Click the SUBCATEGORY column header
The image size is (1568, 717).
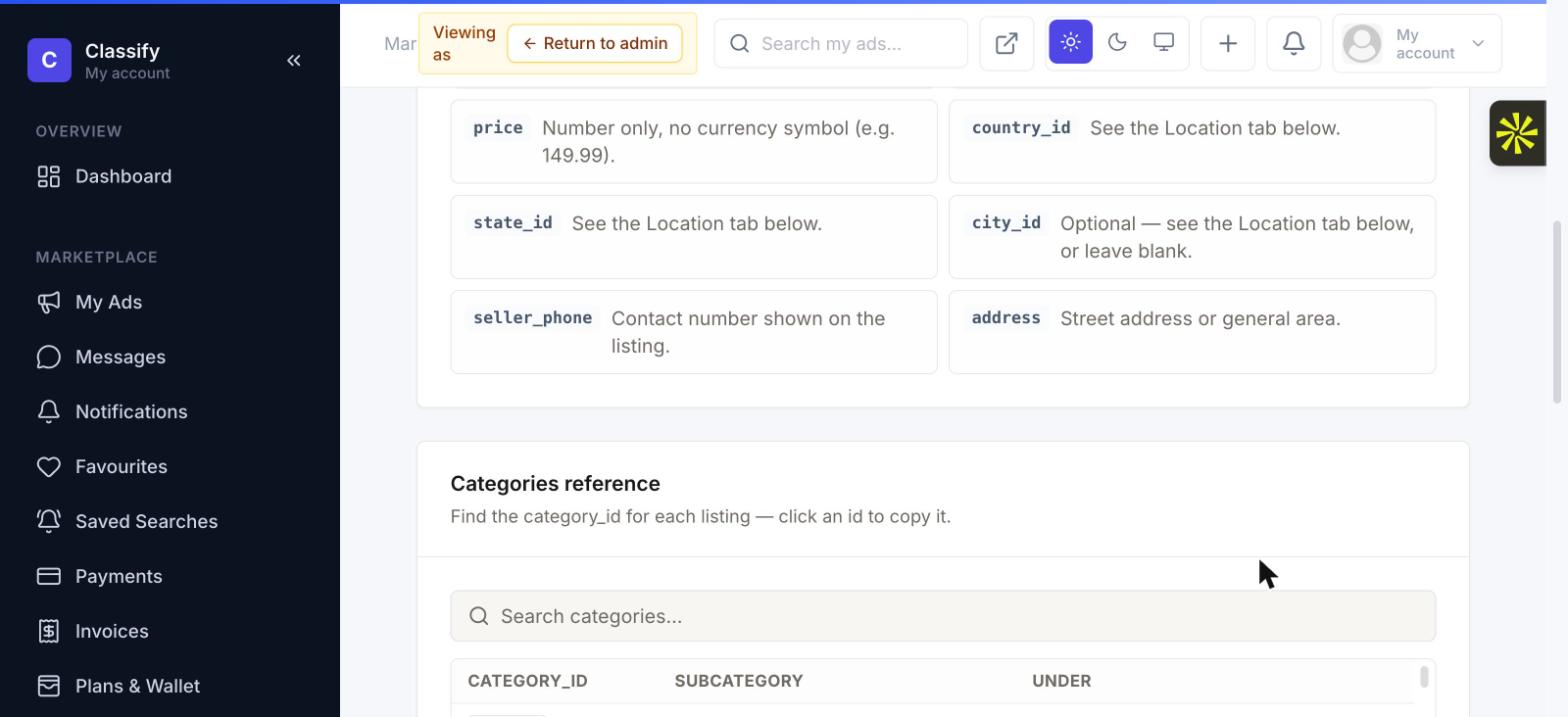coord(739,681)
